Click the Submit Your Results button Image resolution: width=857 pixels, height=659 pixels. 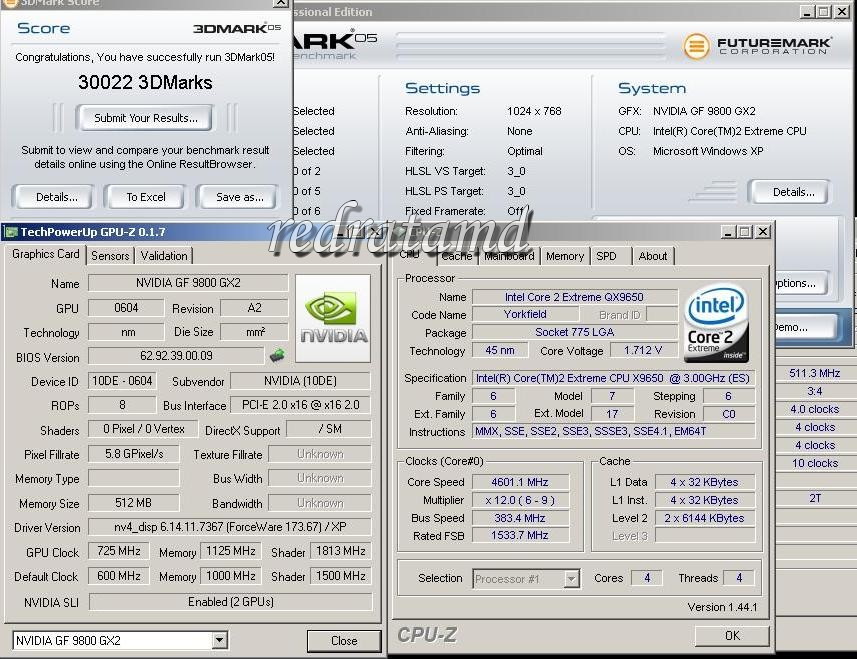point(145,118)
